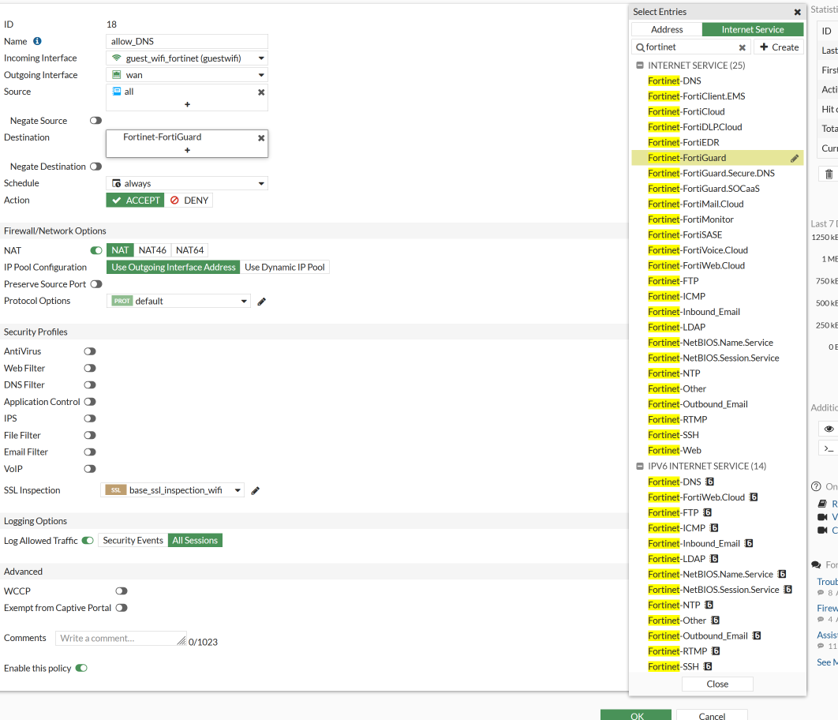838x720 pixels.
Task: Click Cancel to discard changes
Action: click(712, 715)
